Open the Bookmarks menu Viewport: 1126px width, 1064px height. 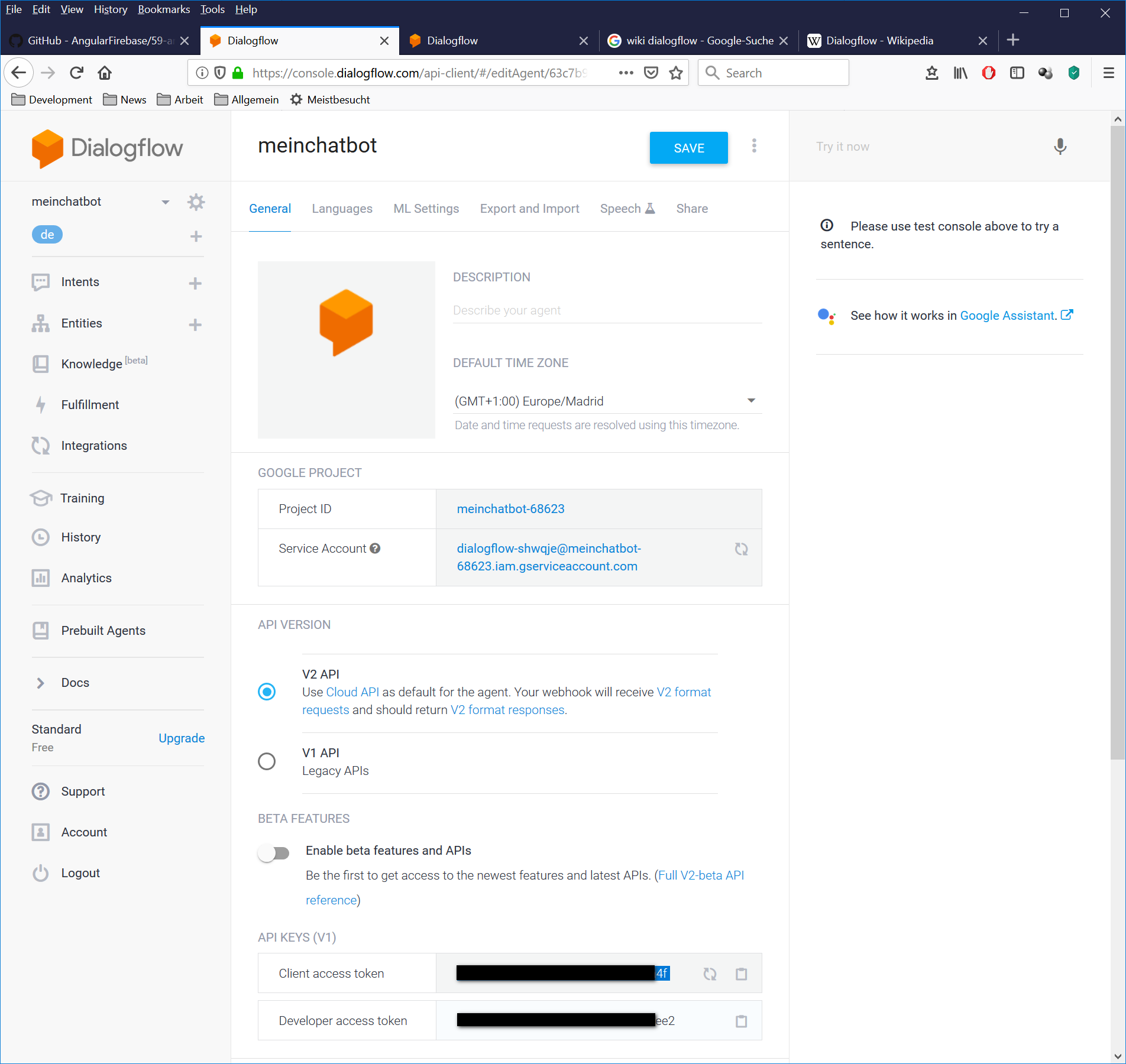[x=164, y=9]
